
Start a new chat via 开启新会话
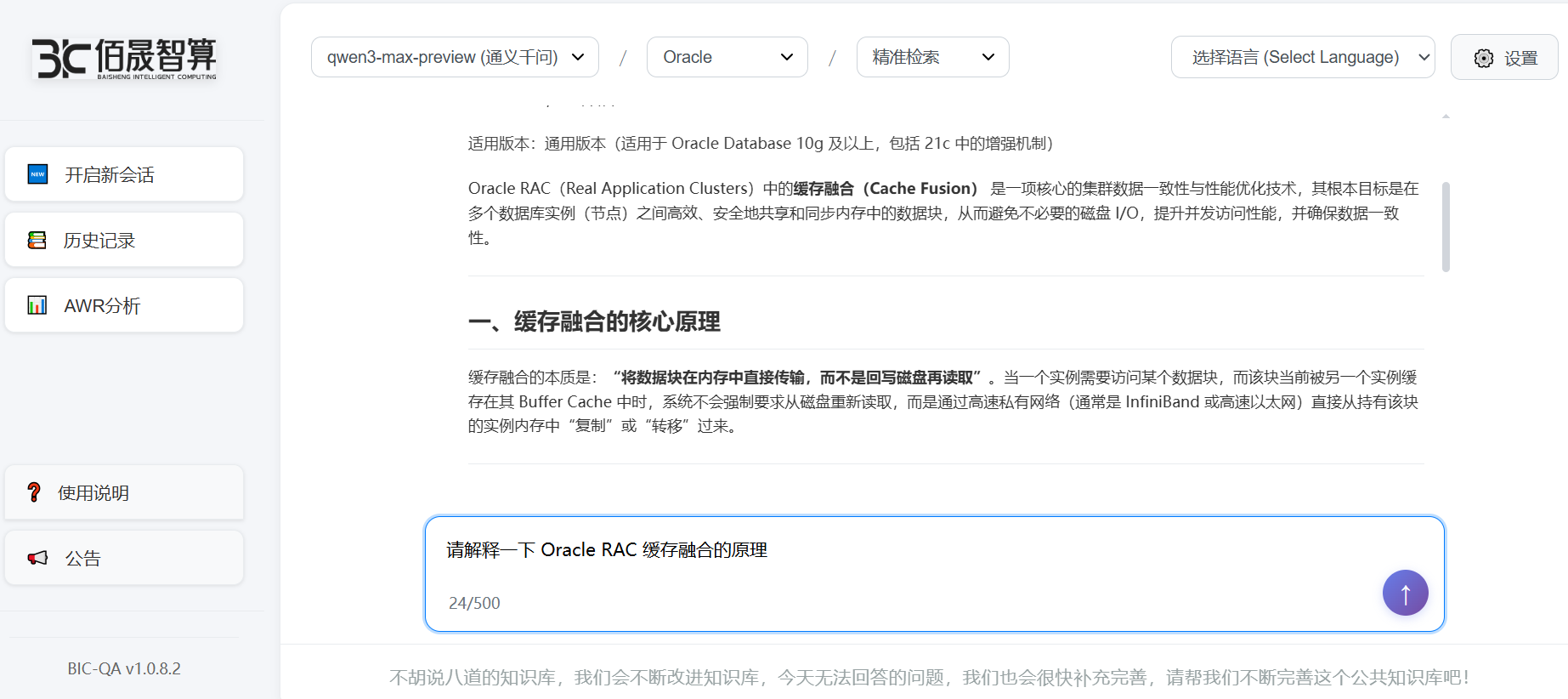pyautogui.click(x=124, y=174)
